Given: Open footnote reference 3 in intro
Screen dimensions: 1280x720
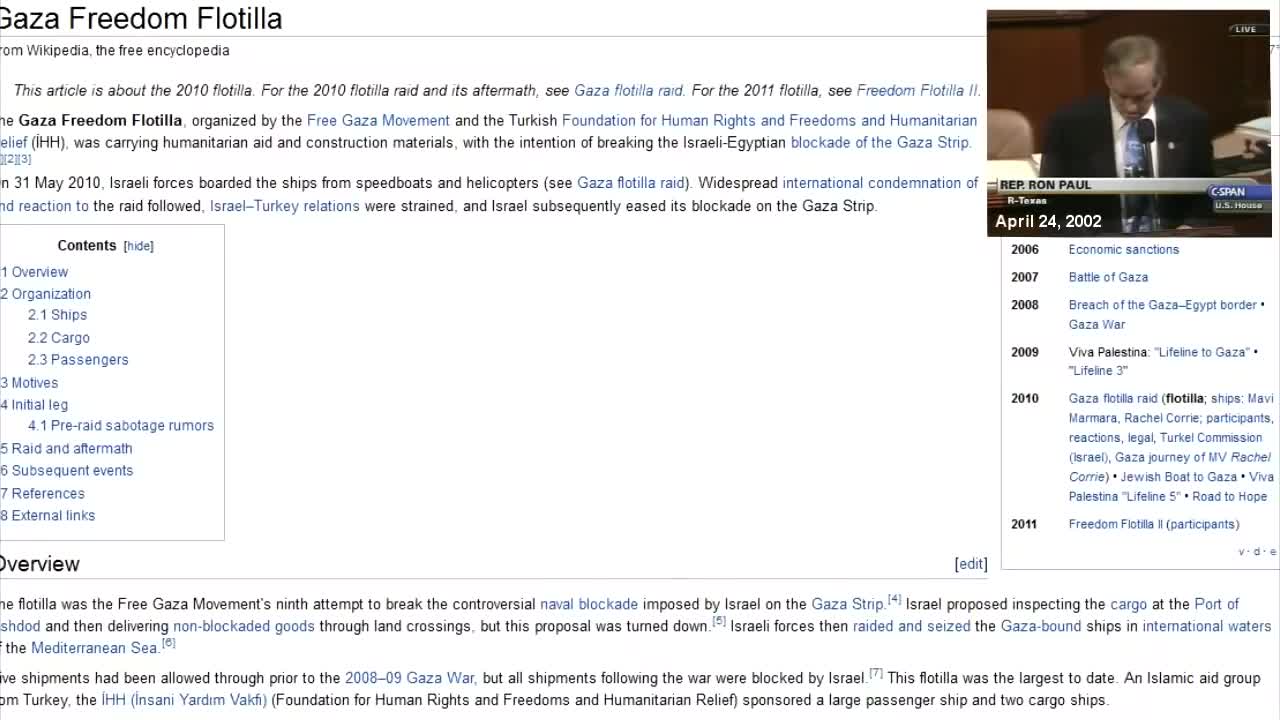Looking at the screenshot, I should coord(26,159).
